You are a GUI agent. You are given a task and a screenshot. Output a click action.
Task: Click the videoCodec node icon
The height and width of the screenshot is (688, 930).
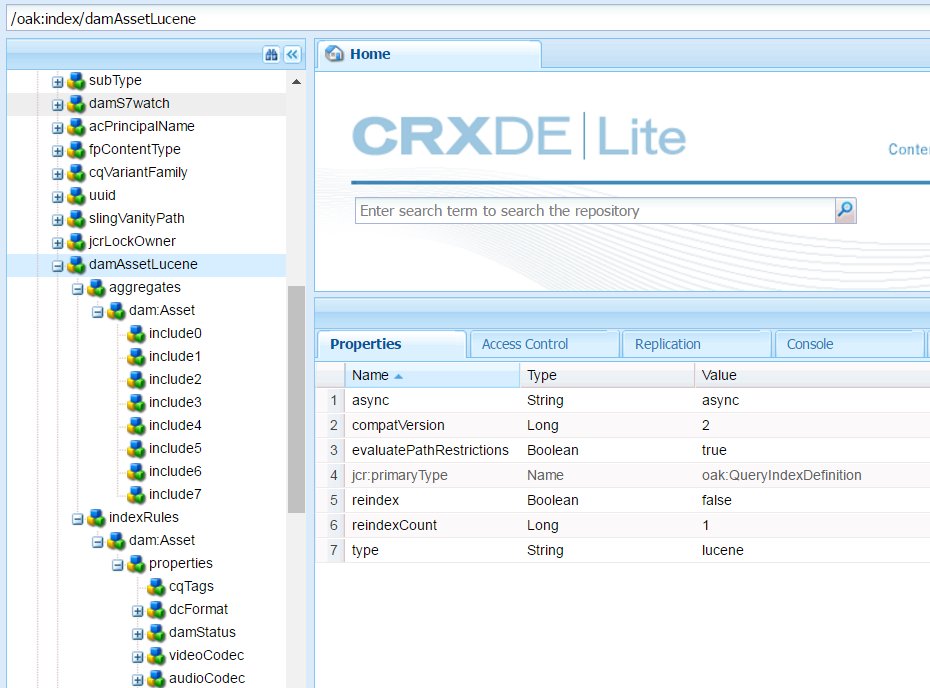[x=157, y=656]
